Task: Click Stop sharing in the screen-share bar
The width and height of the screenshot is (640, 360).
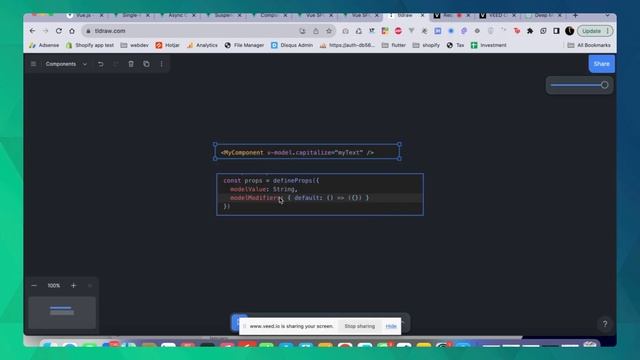Action: click(360, 326)
